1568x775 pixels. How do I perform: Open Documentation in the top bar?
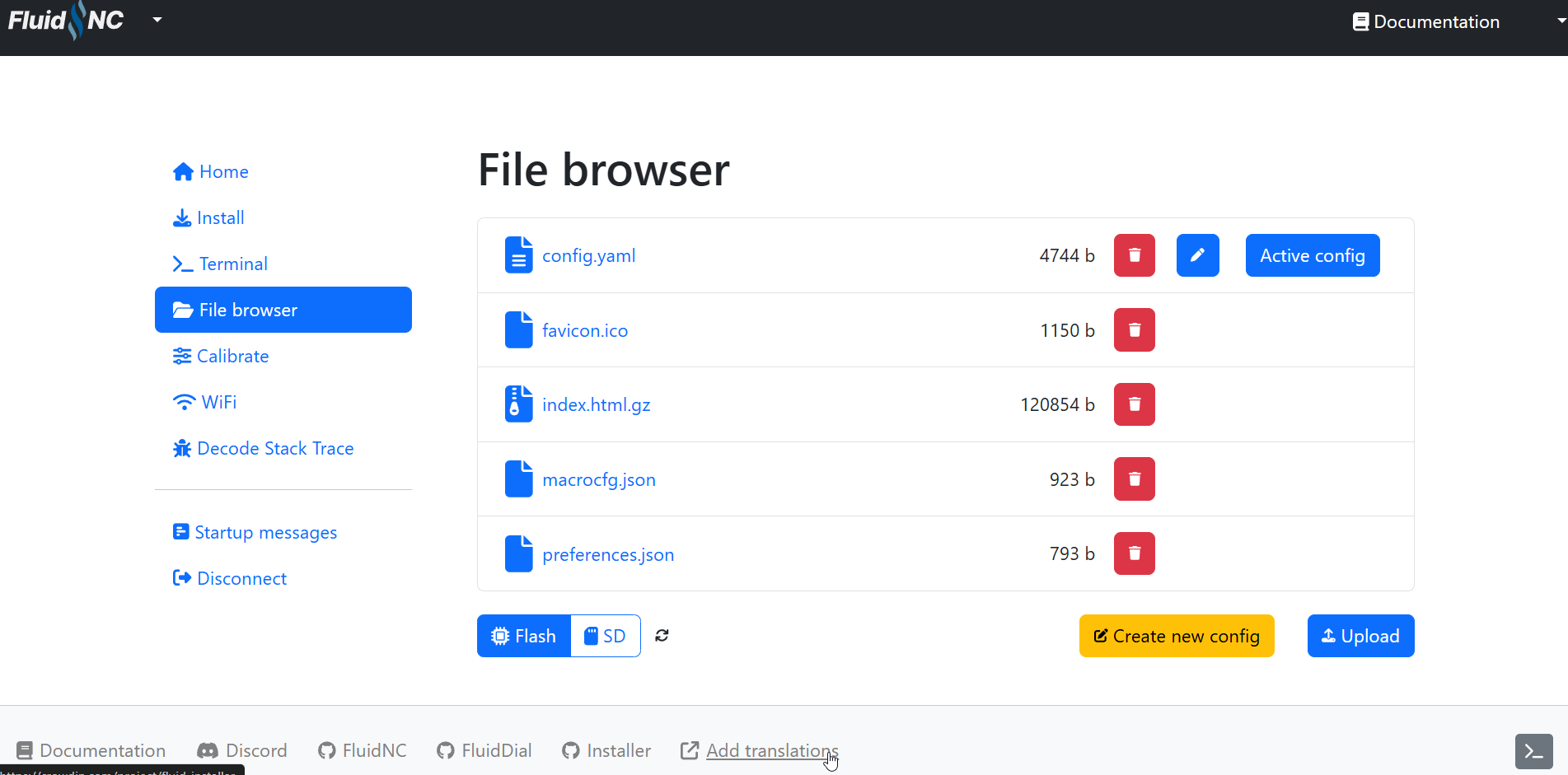pyautogui.click(x=1426, y=21)
